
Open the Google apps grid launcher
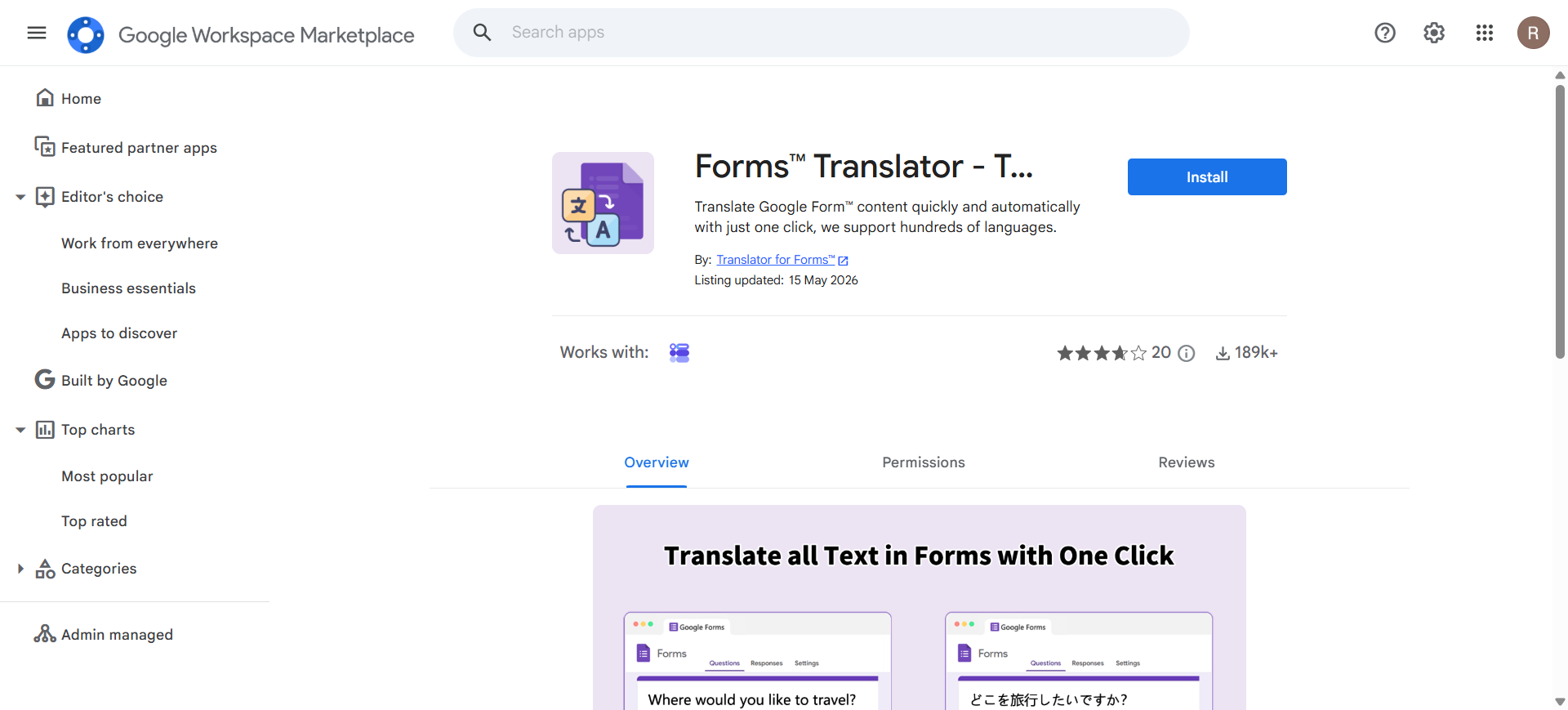[x=1485, y=33]
